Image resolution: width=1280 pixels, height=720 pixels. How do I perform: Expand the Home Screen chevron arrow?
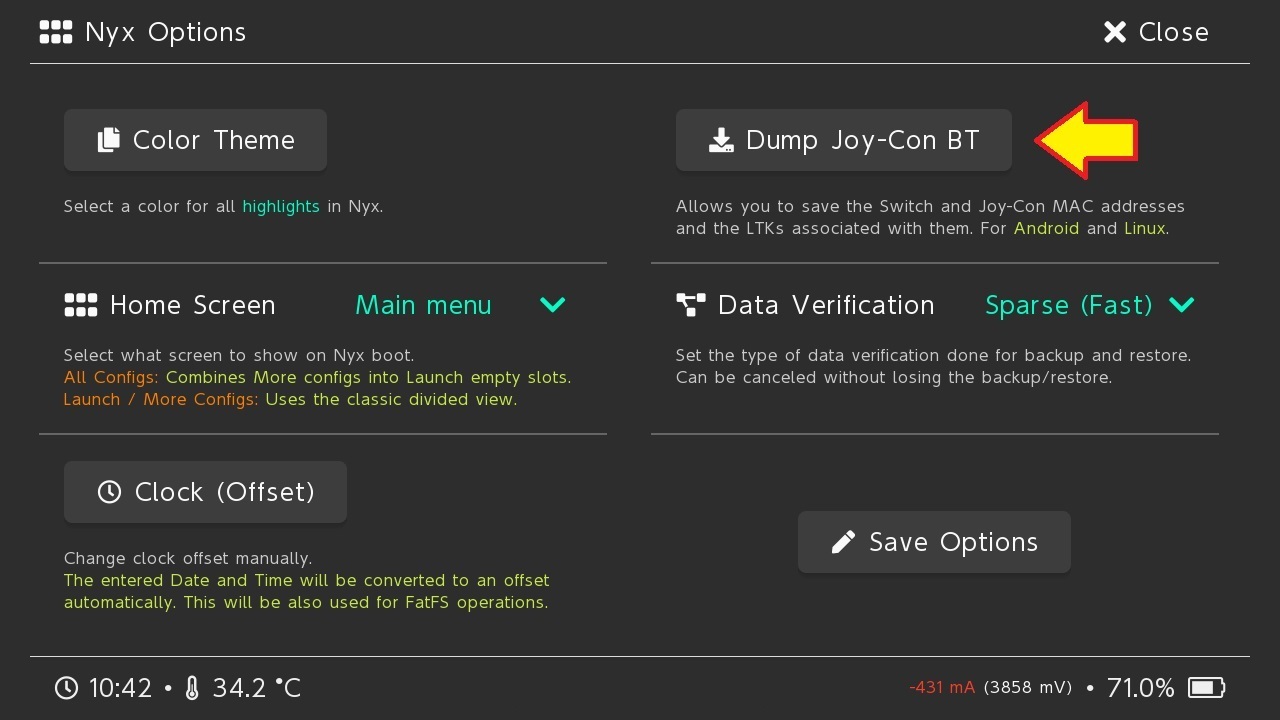pyautogui.click(x=553, y=305)
